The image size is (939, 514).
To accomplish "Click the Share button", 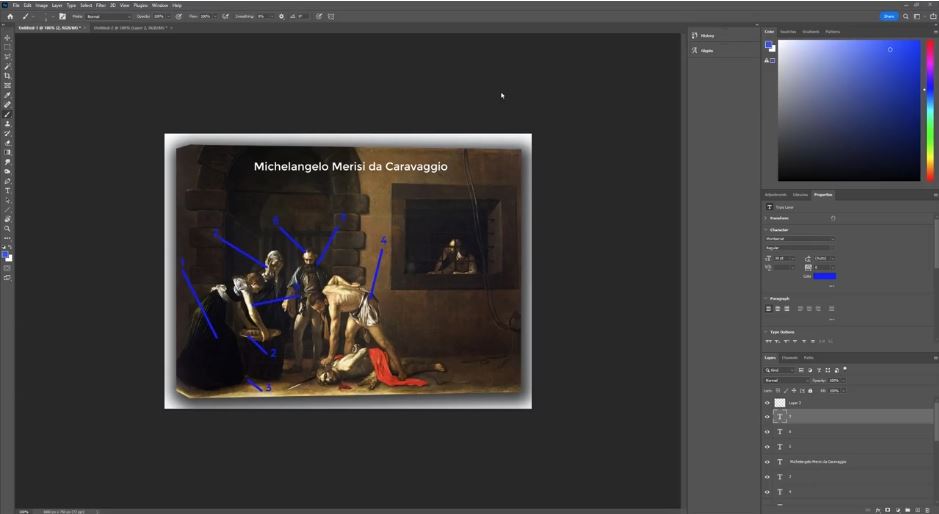I will 889,16.
